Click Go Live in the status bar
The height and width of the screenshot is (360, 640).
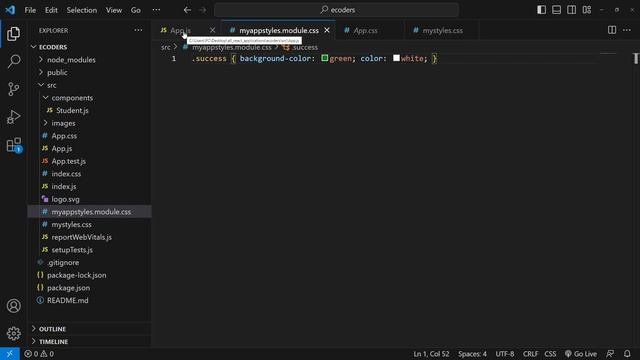click(x=581, y=354)
